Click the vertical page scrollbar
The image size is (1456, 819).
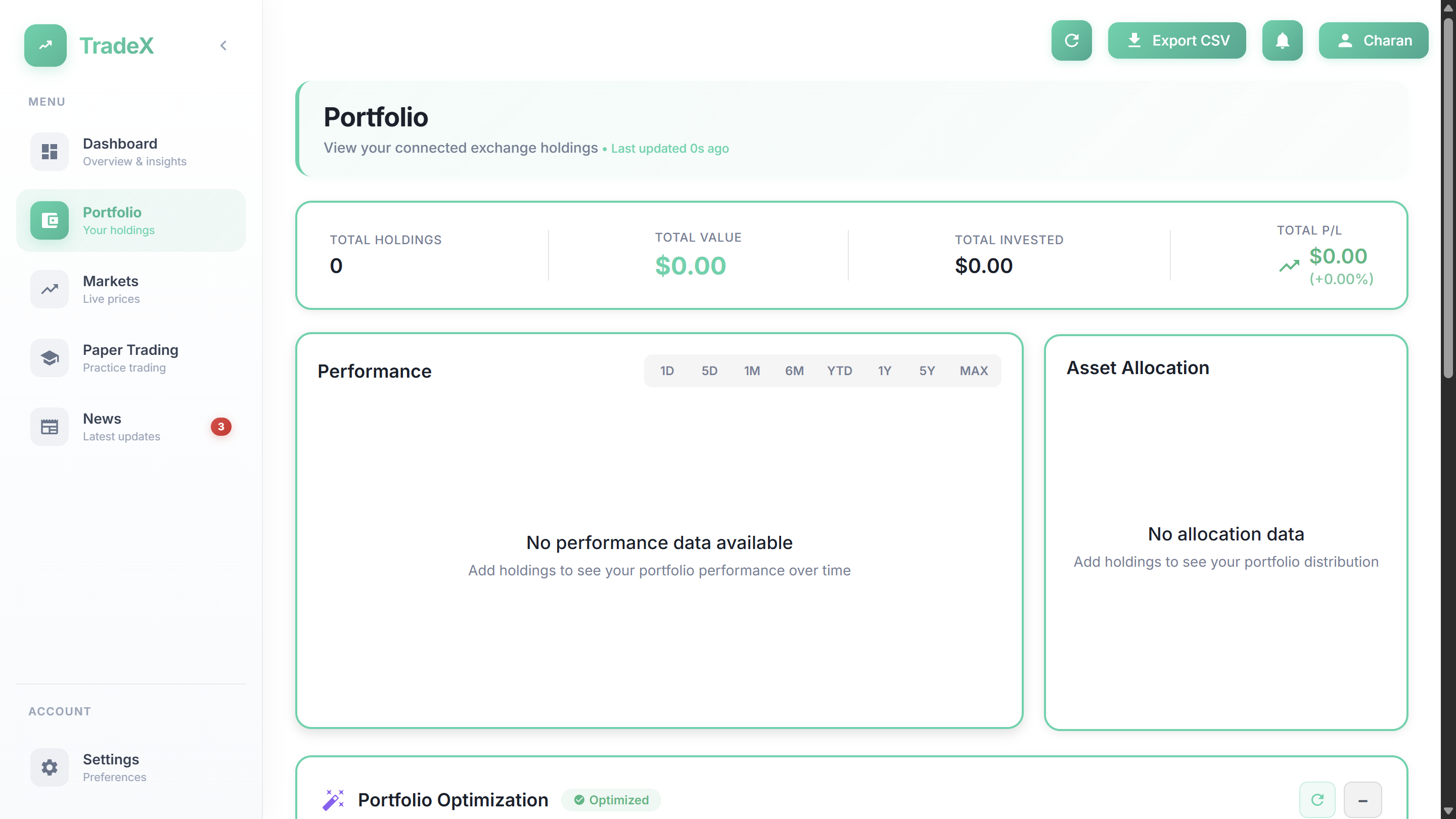[x=1447, y=198]
